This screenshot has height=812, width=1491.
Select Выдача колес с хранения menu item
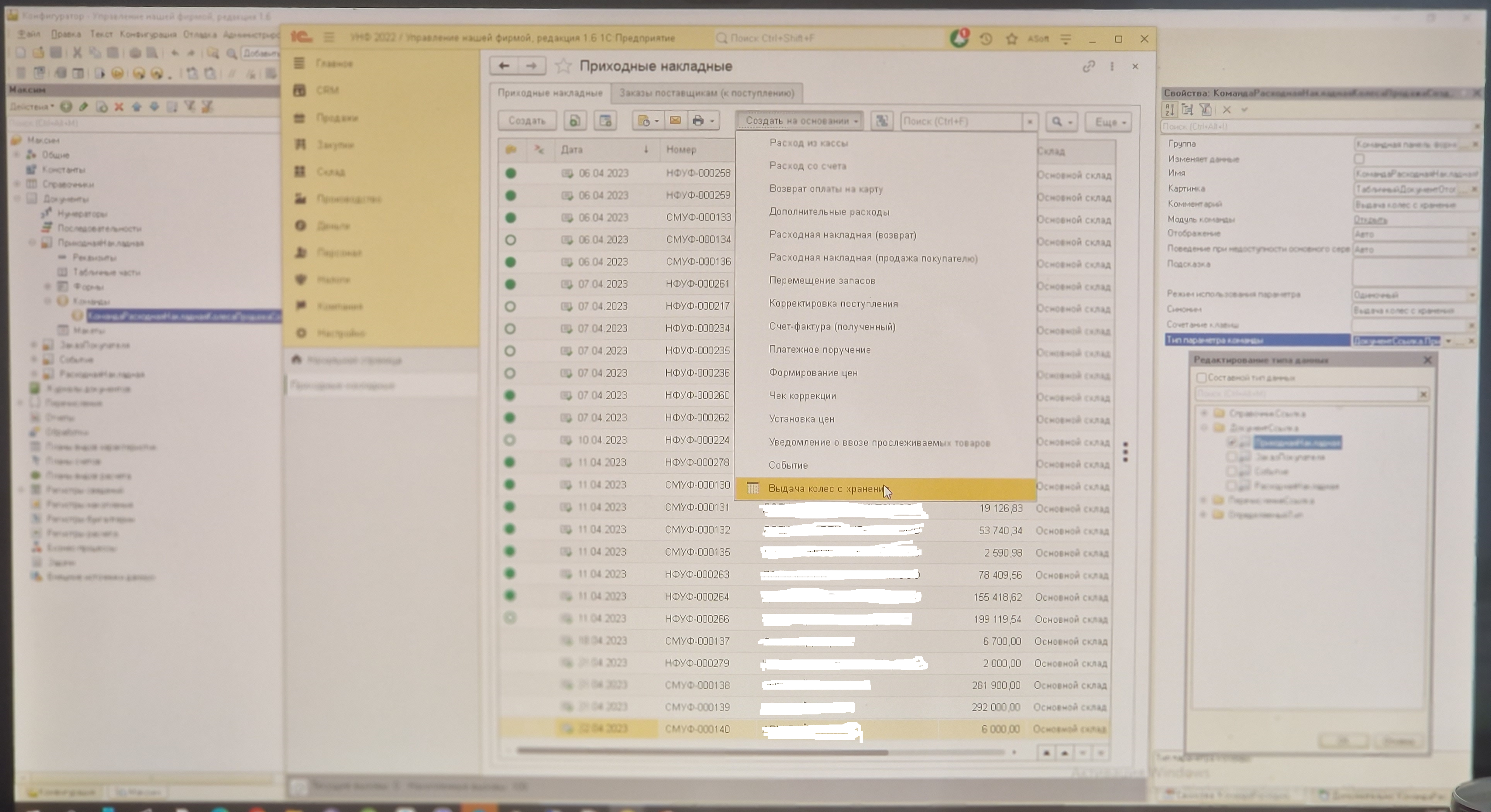coord(886,488)
